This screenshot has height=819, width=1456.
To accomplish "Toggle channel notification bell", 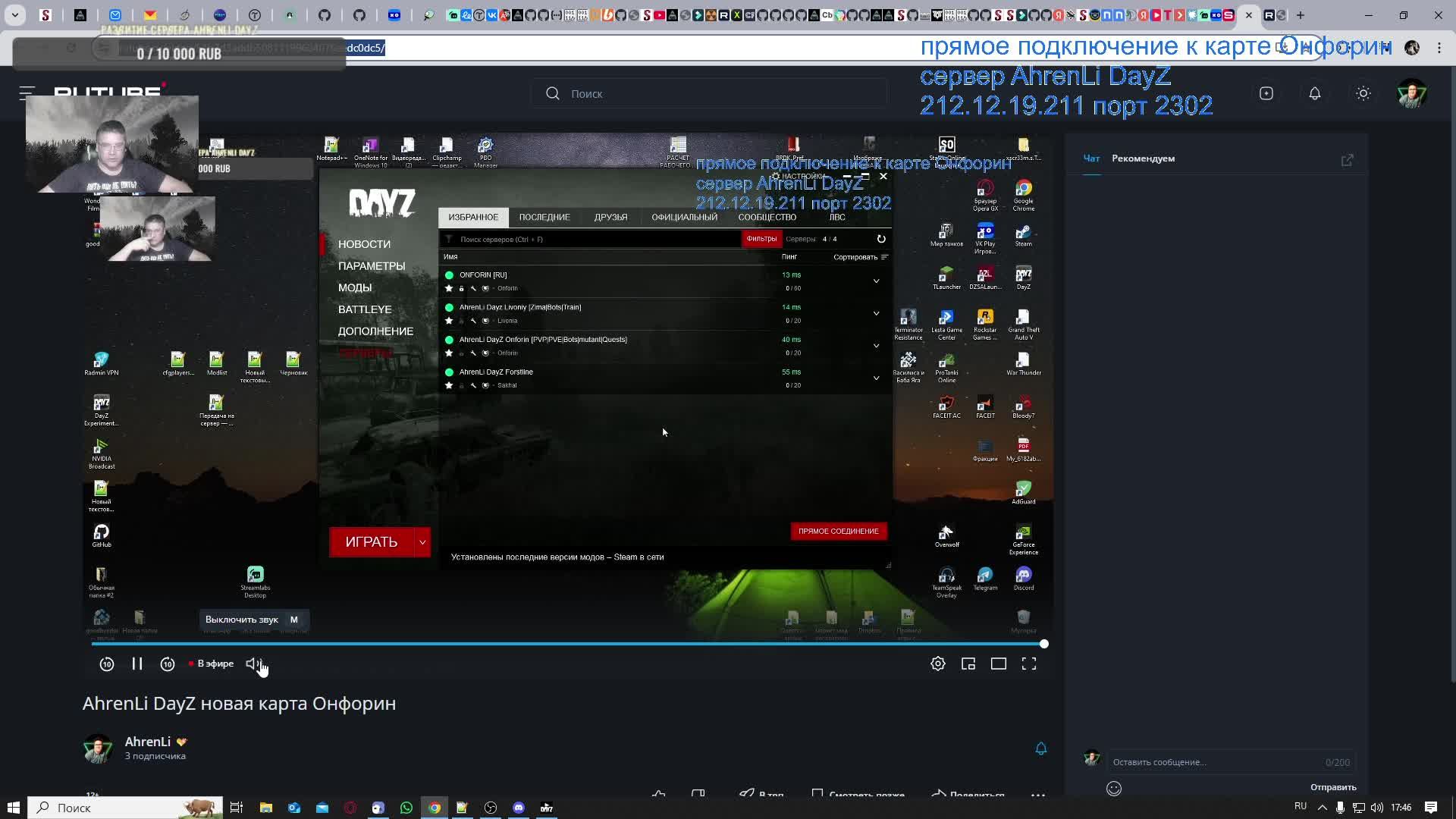I will (x=1041, y=748).
